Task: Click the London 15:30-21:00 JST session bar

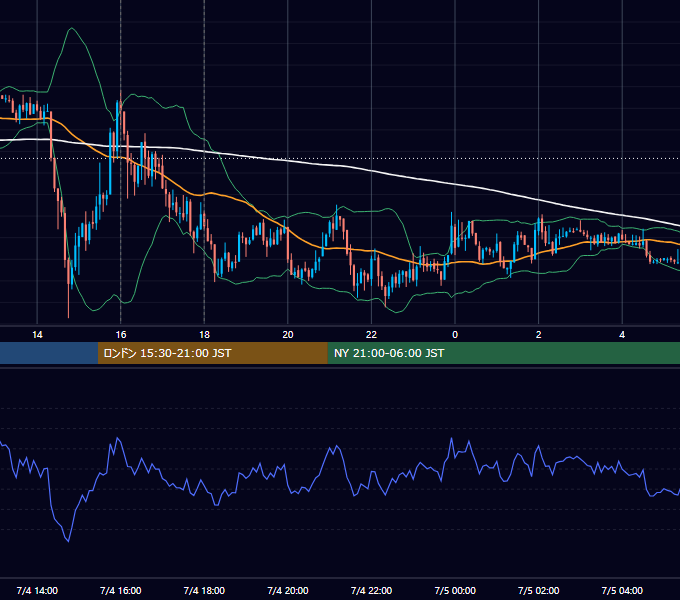Action: pyautogui.click(x=212, y=353)
